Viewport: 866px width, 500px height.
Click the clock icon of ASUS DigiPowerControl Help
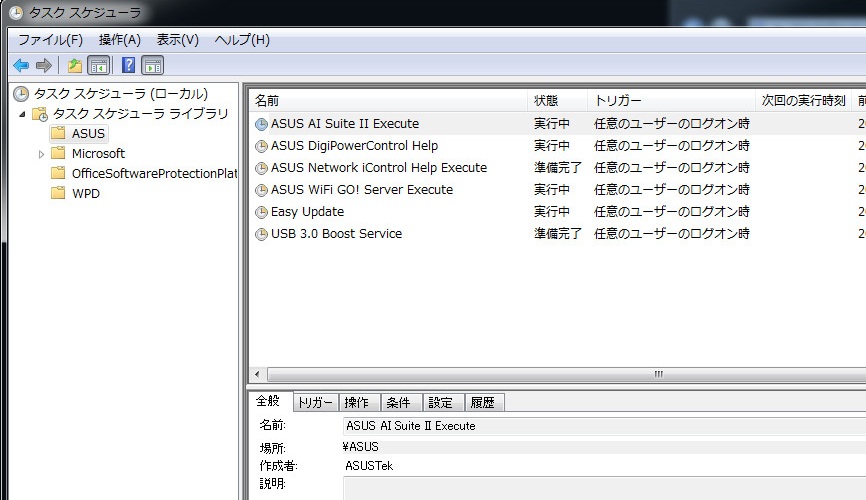tap(261, 146)
